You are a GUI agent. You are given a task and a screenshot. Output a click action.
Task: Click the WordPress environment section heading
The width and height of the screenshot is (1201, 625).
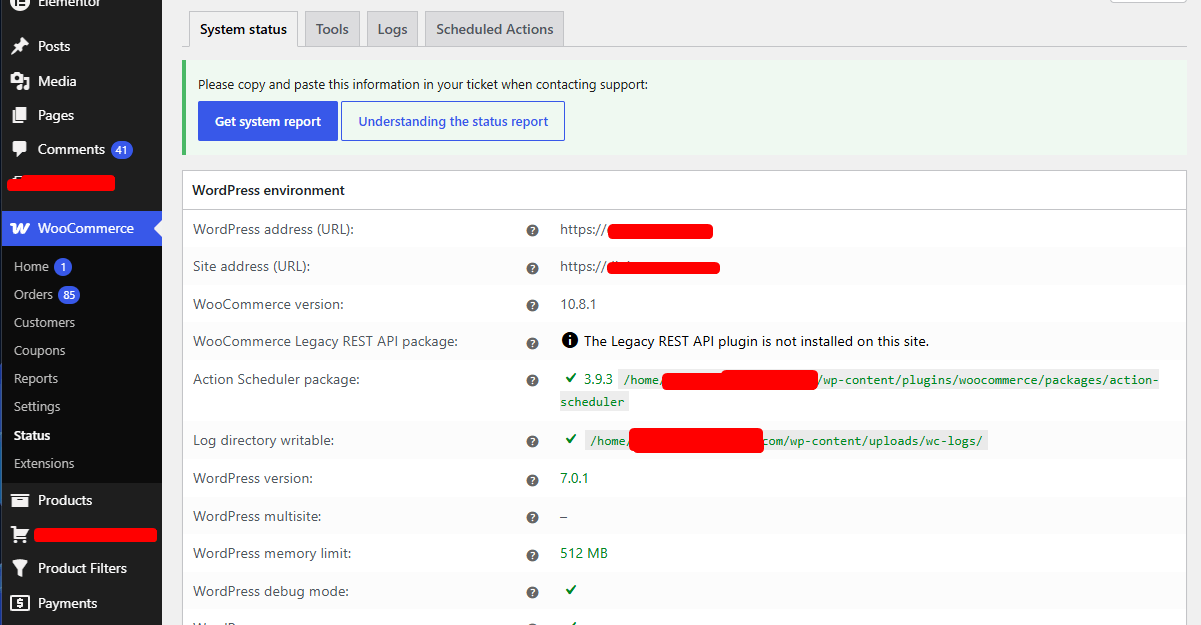tap(268, 190)
